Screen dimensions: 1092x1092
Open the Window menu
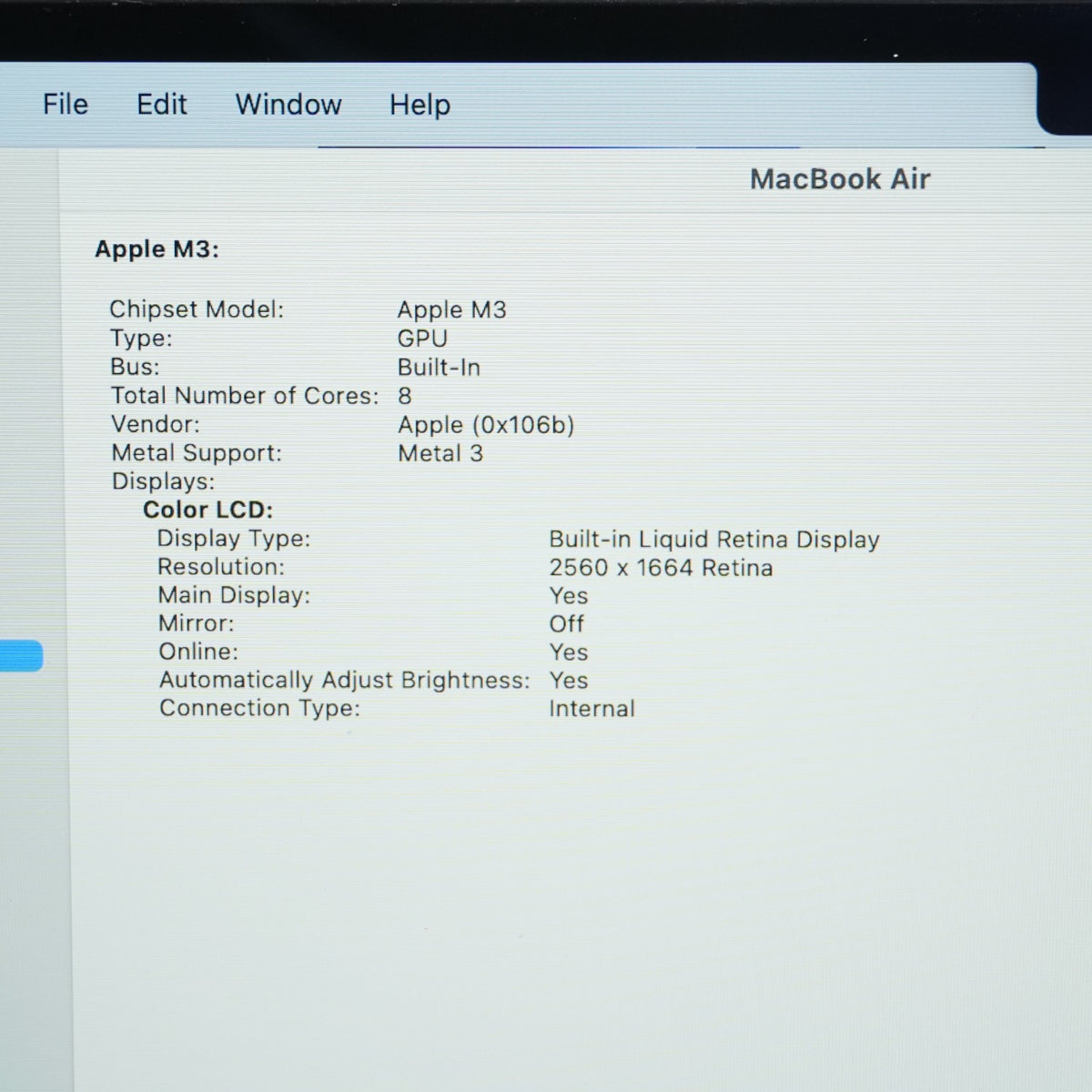[x=288, y=105]
